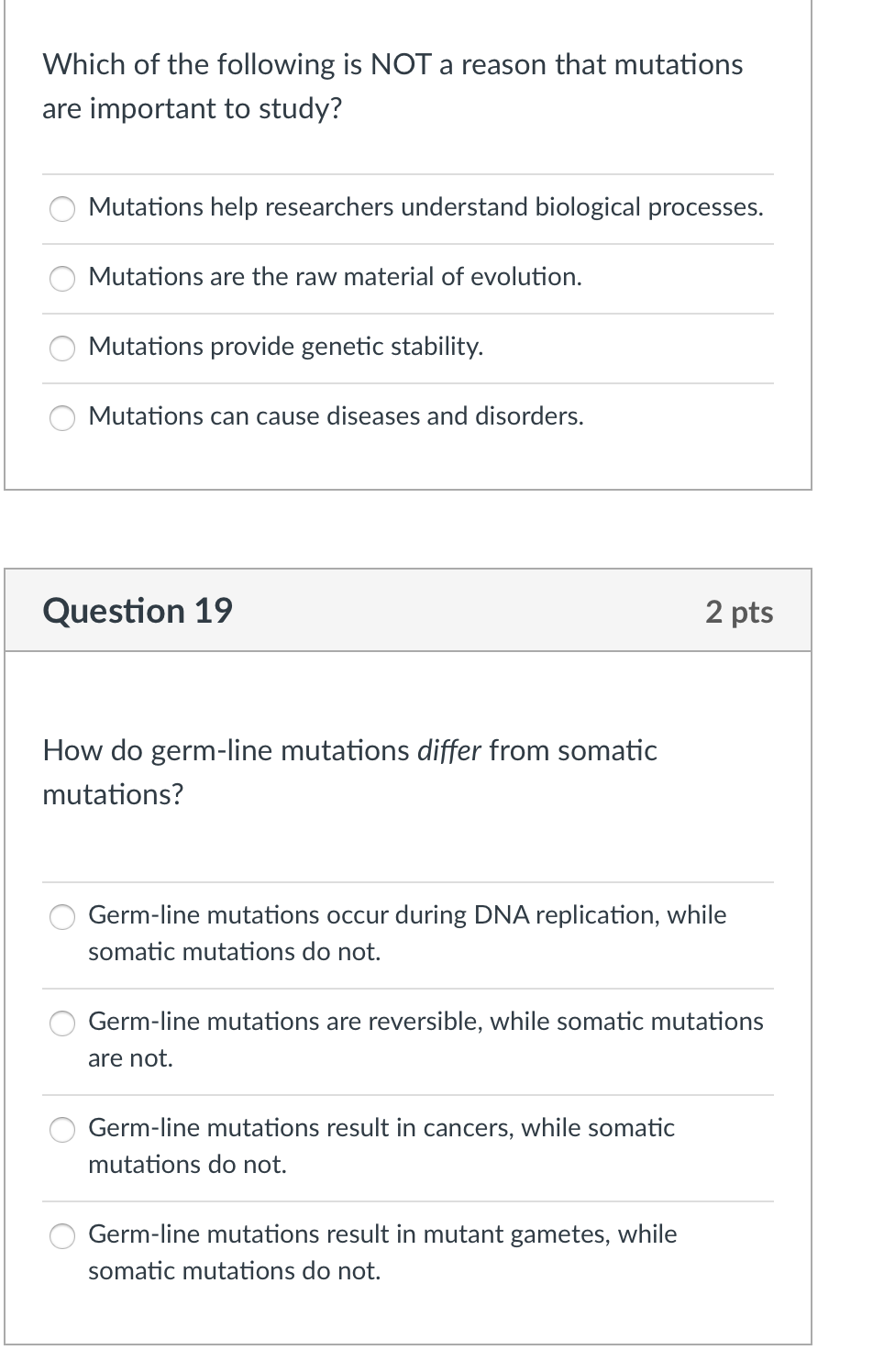Pick radio for result in mutant gametes

[x=62, y=1236]
